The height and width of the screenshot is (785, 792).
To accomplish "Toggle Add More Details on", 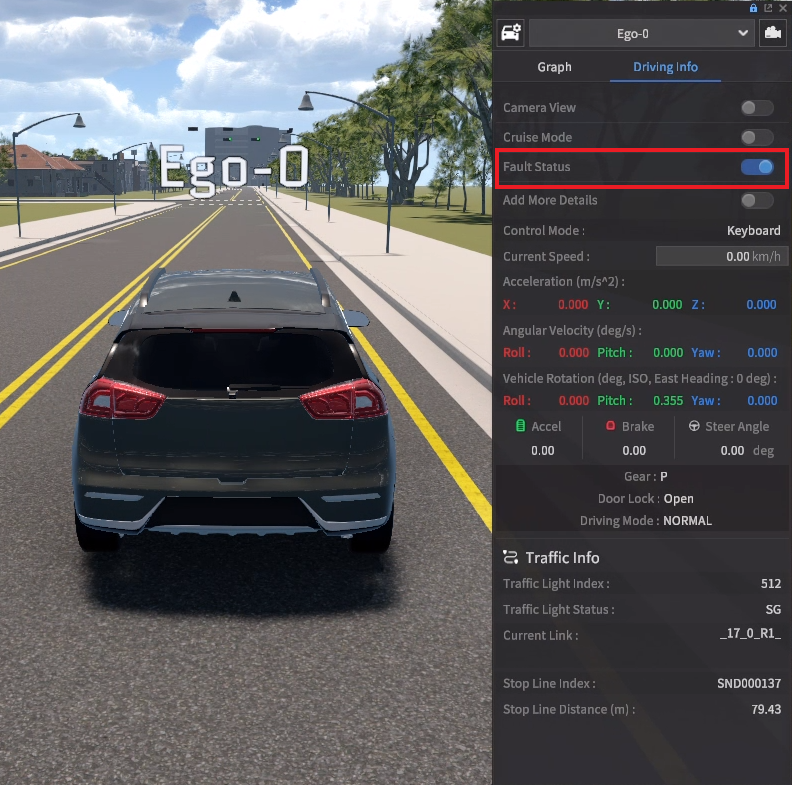I will coord(756,200).
